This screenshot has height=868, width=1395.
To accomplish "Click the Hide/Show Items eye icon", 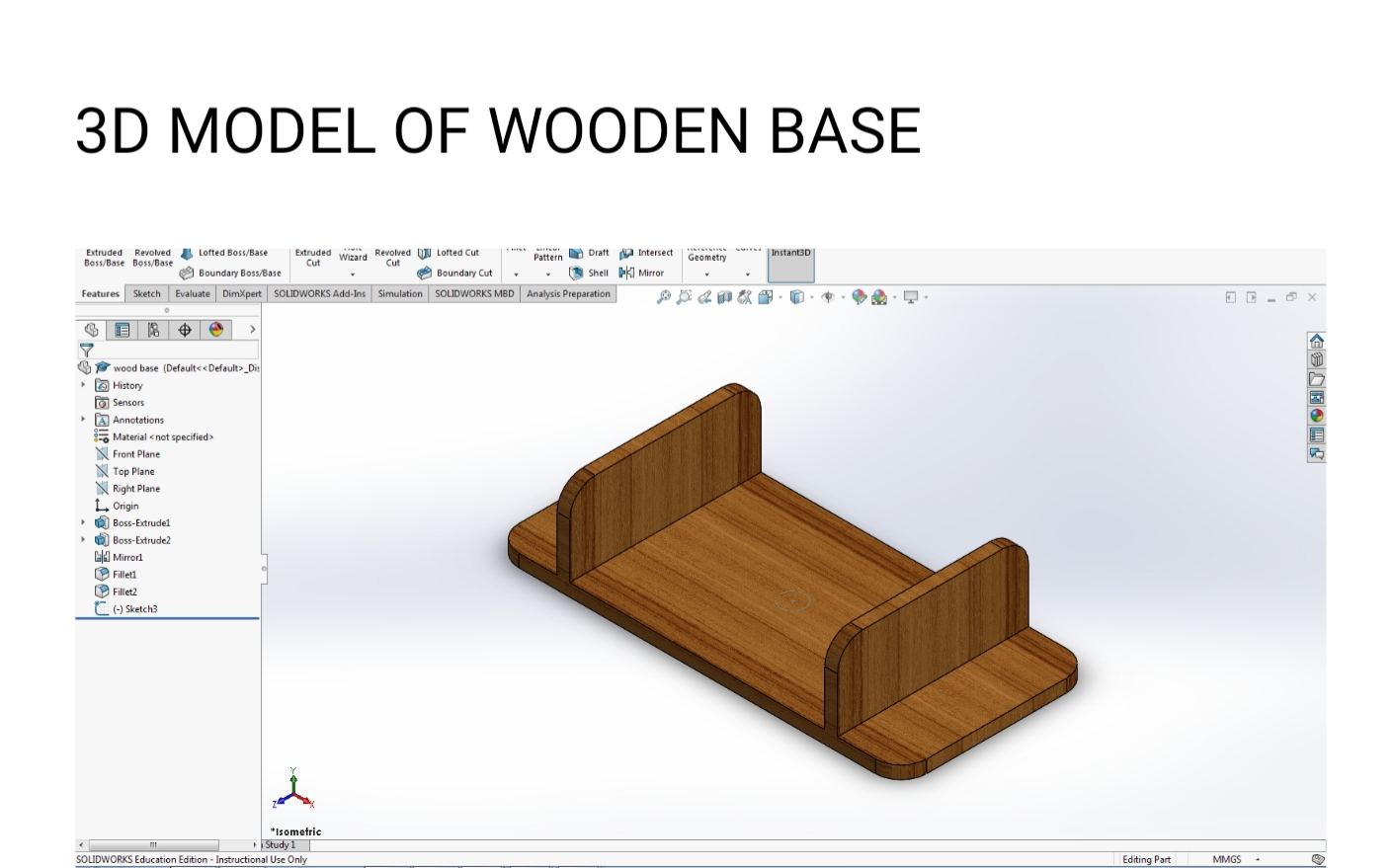I will (828, 297).
